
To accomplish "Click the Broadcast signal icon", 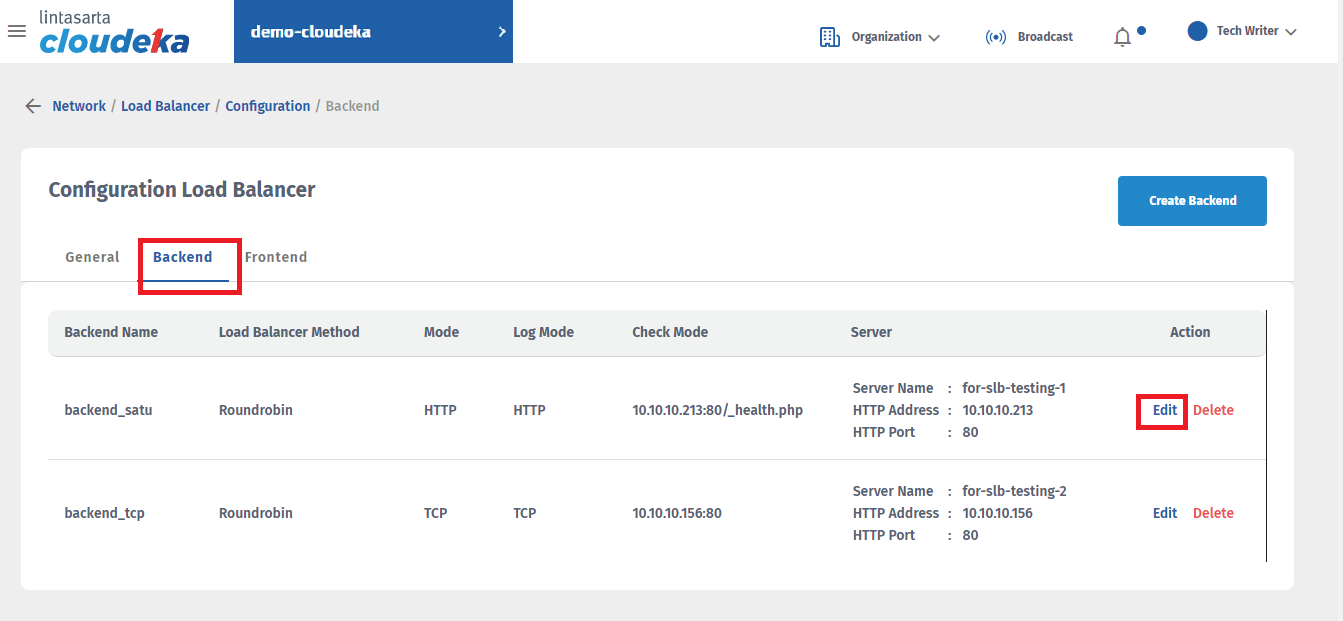I will pyautogui.click(x=995, y=37).
